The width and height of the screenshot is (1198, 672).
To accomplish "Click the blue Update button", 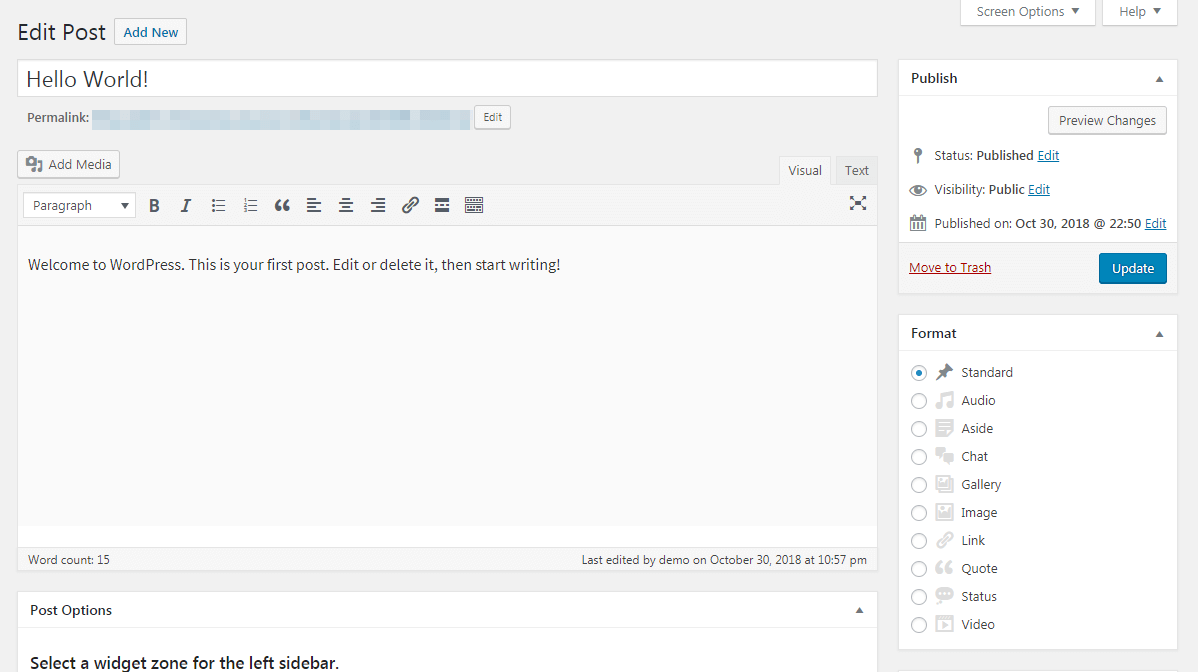I will click(1132, 268).
